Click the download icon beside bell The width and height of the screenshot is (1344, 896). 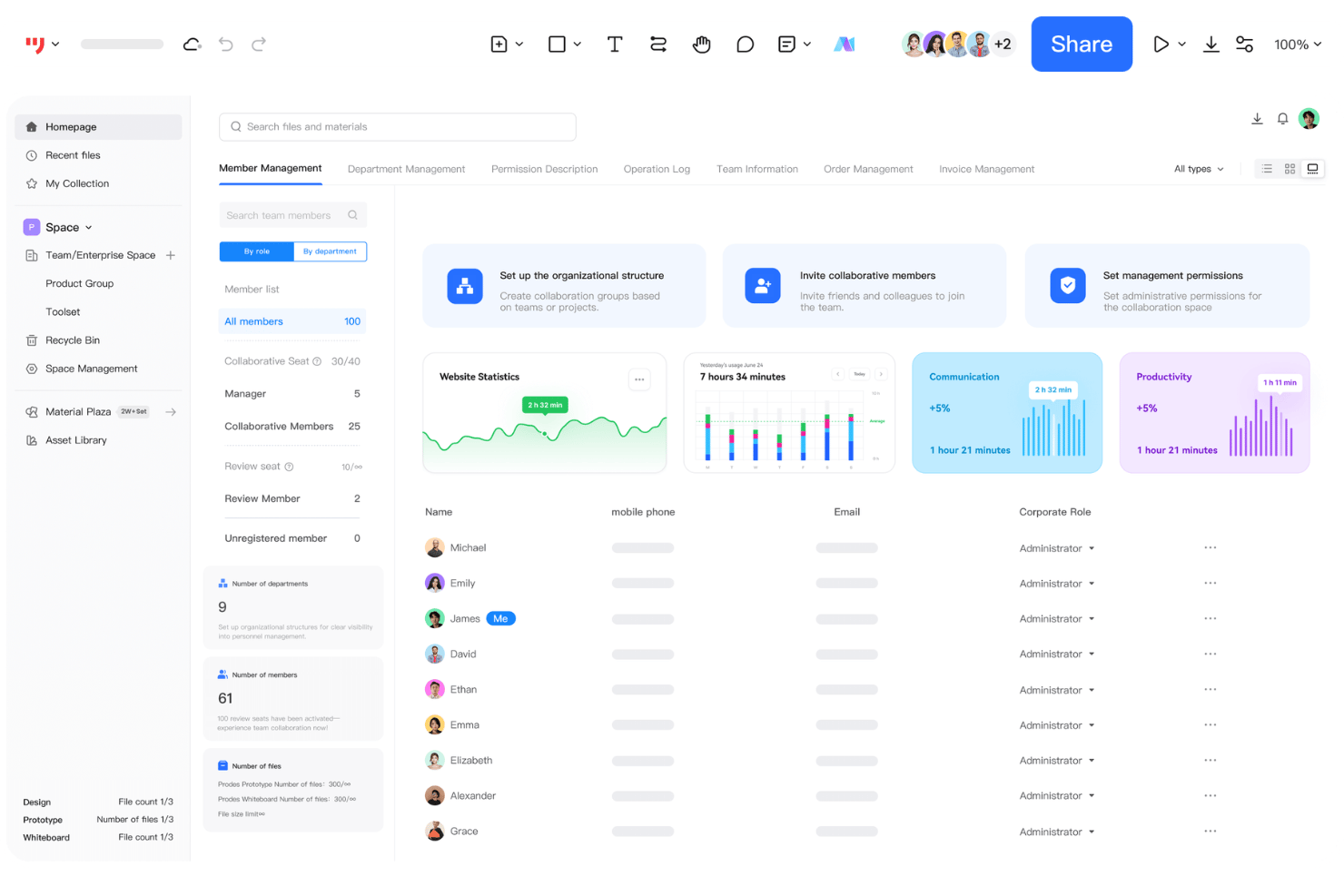pyautogui.click(x=1258, y=119)
